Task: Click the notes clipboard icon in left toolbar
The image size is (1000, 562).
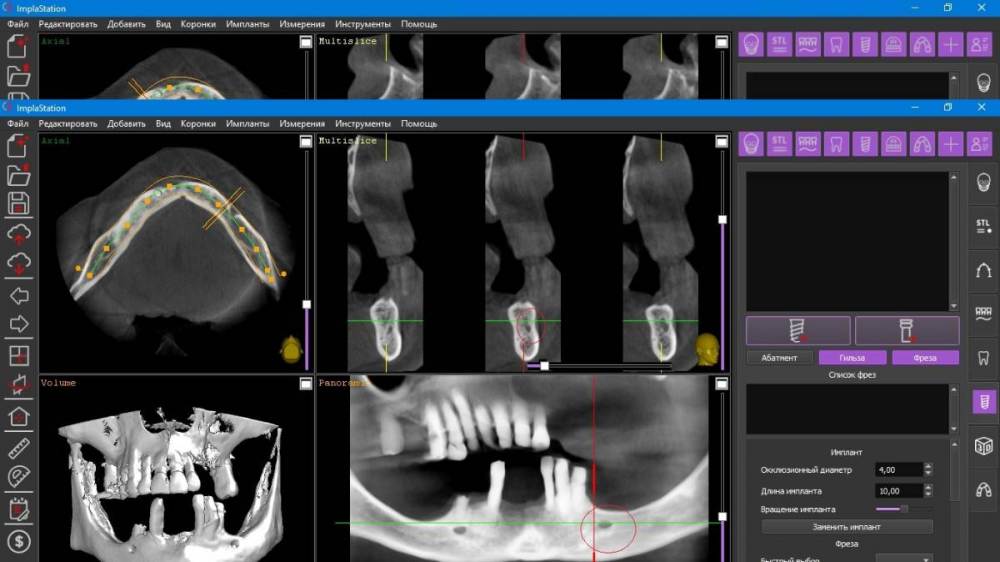Action: pos(18,510)
